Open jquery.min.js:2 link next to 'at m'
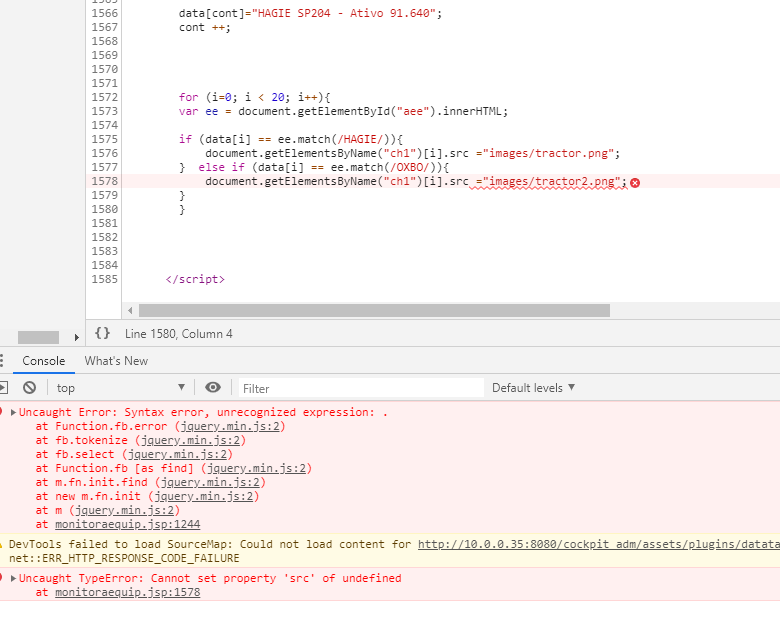This screenshot has width=780, height=629. coord(124,511)
